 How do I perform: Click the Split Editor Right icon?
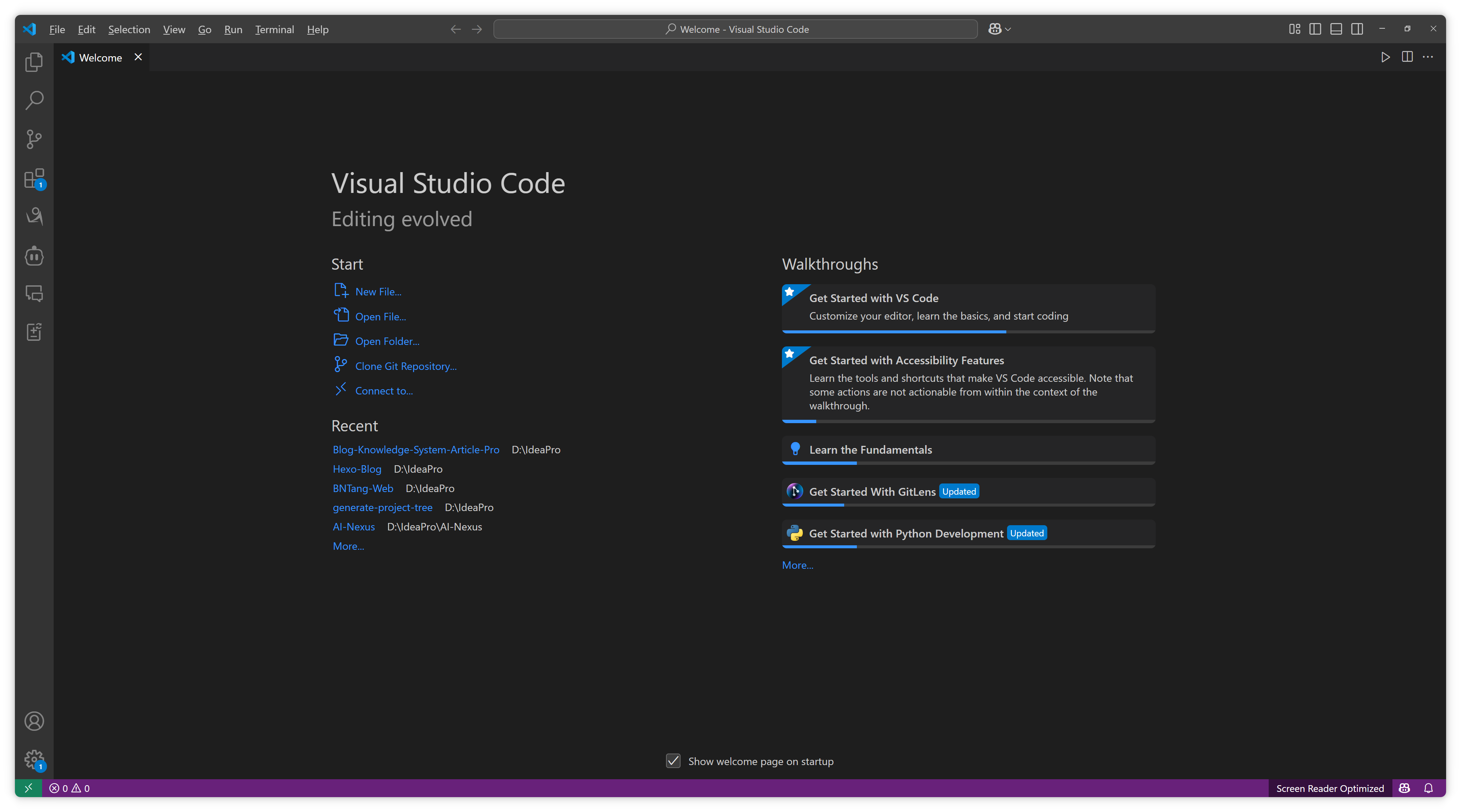click(1407, 57)
